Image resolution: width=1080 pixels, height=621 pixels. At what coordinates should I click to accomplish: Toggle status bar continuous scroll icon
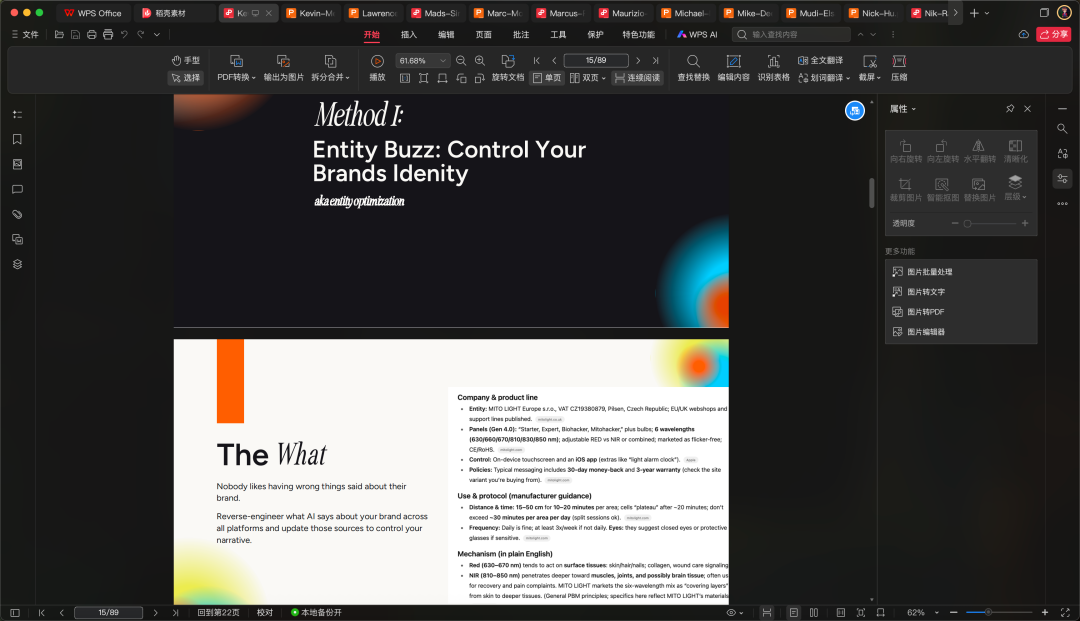(767, 612)
